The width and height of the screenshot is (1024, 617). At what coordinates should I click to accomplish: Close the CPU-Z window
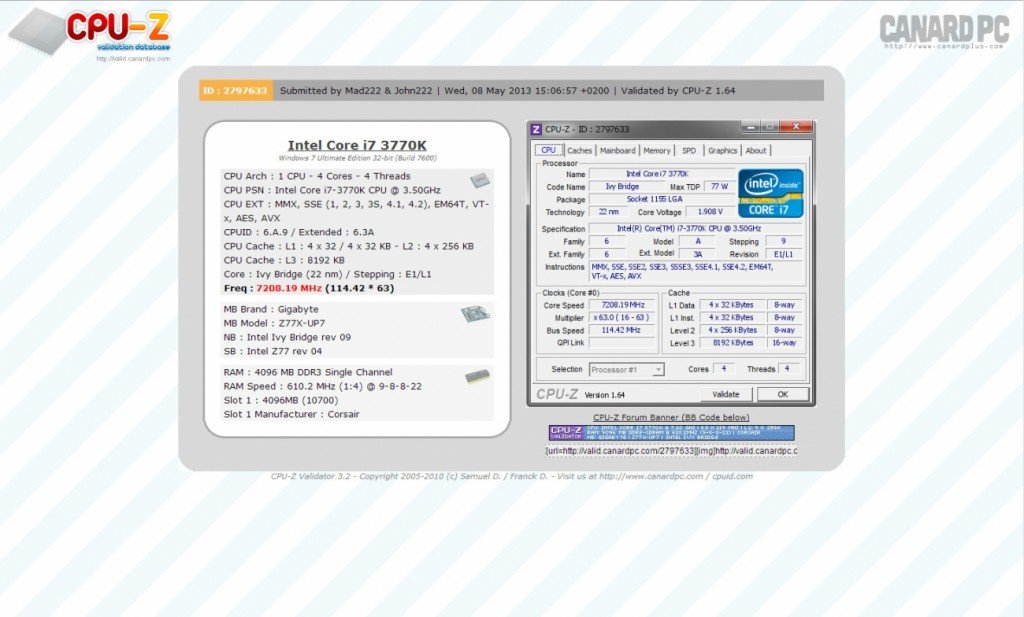click(x=796, y=128)
